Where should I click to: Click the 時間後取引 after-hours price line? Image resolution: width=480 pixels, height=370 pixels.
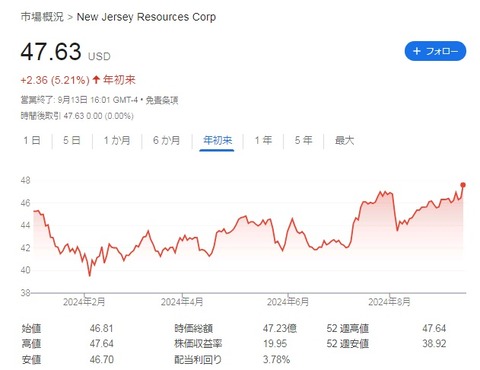[77, 116]
